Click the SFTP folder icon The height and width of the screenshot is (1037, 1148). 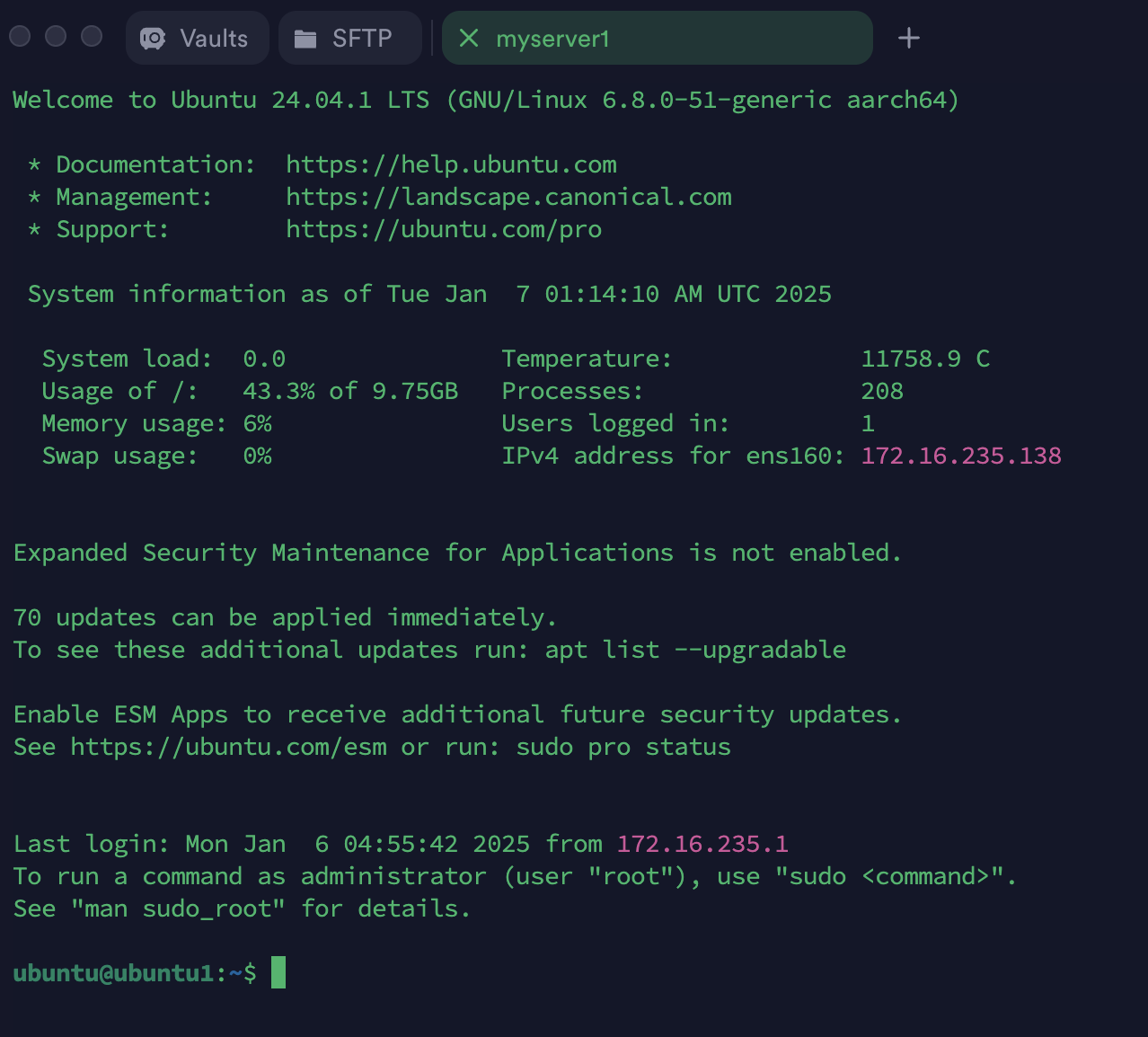[x=305, y=39]
